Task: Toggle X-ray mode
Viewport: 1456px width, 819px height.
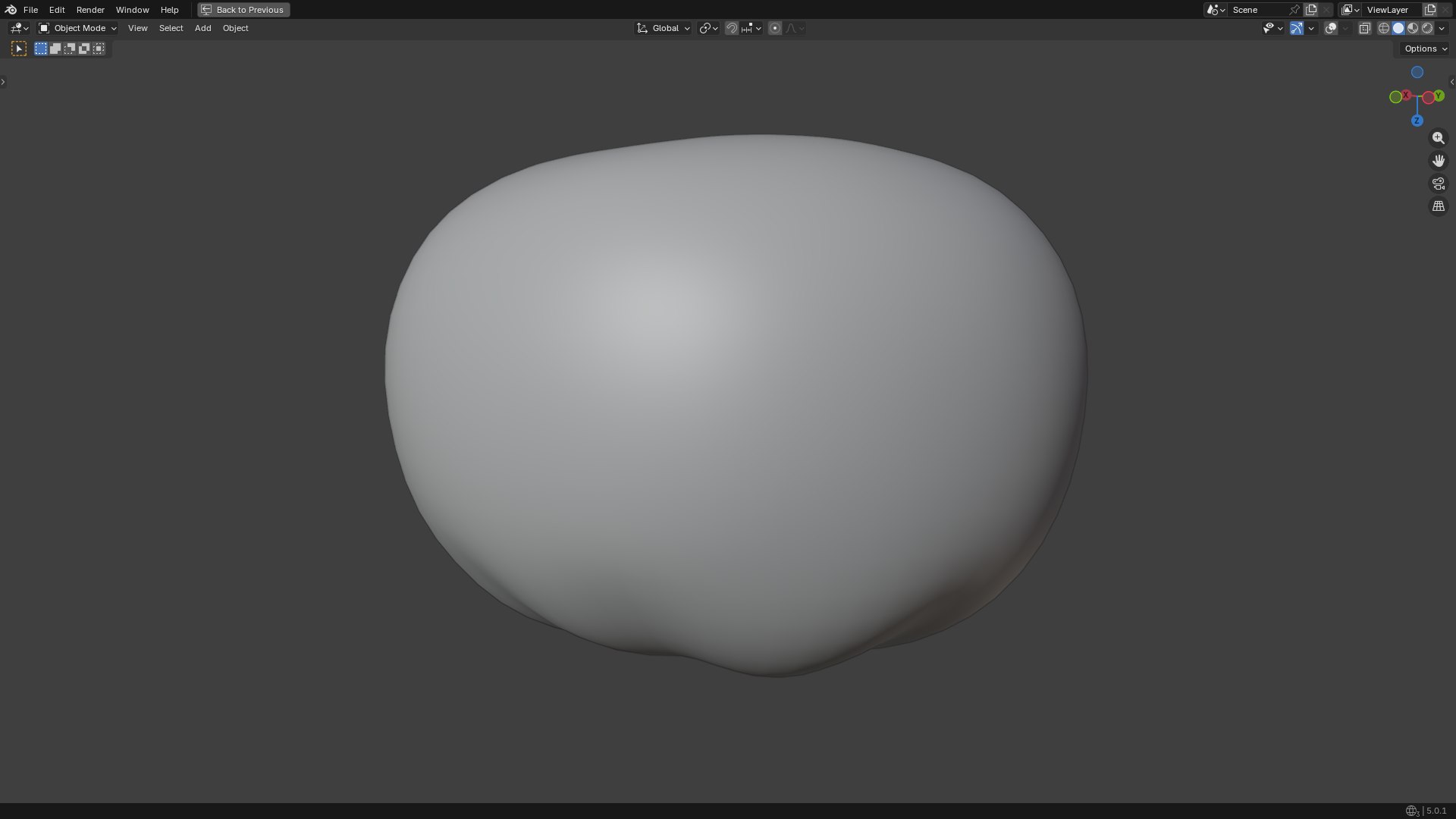Action: click(x=1364, y=28)
